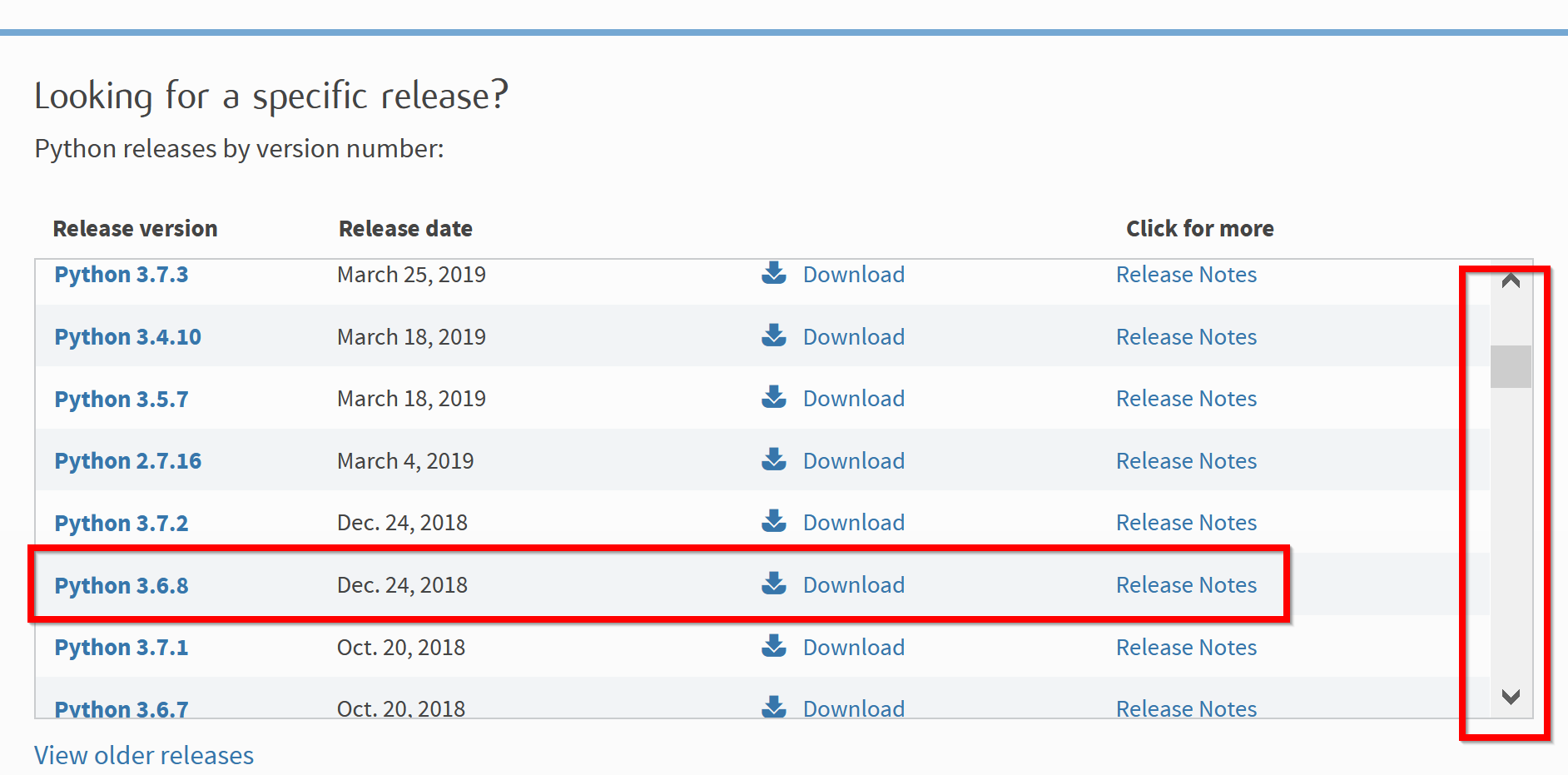Viewport: 1568px width, 775px height.
Task: Click Download link for Python 3.4.10
Action: tap(854, 337)
